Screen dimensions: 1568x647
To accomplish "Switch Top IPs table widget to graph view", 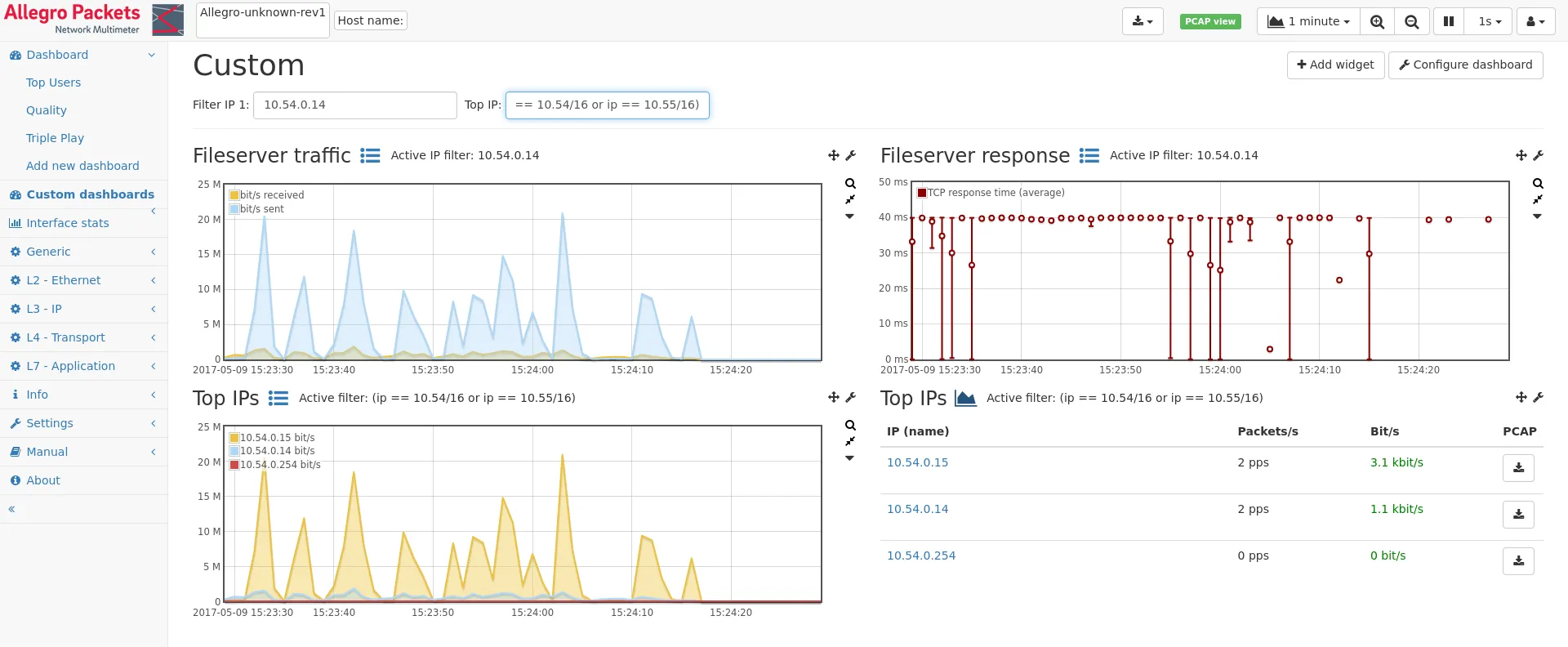I will [x=965, y=399].
